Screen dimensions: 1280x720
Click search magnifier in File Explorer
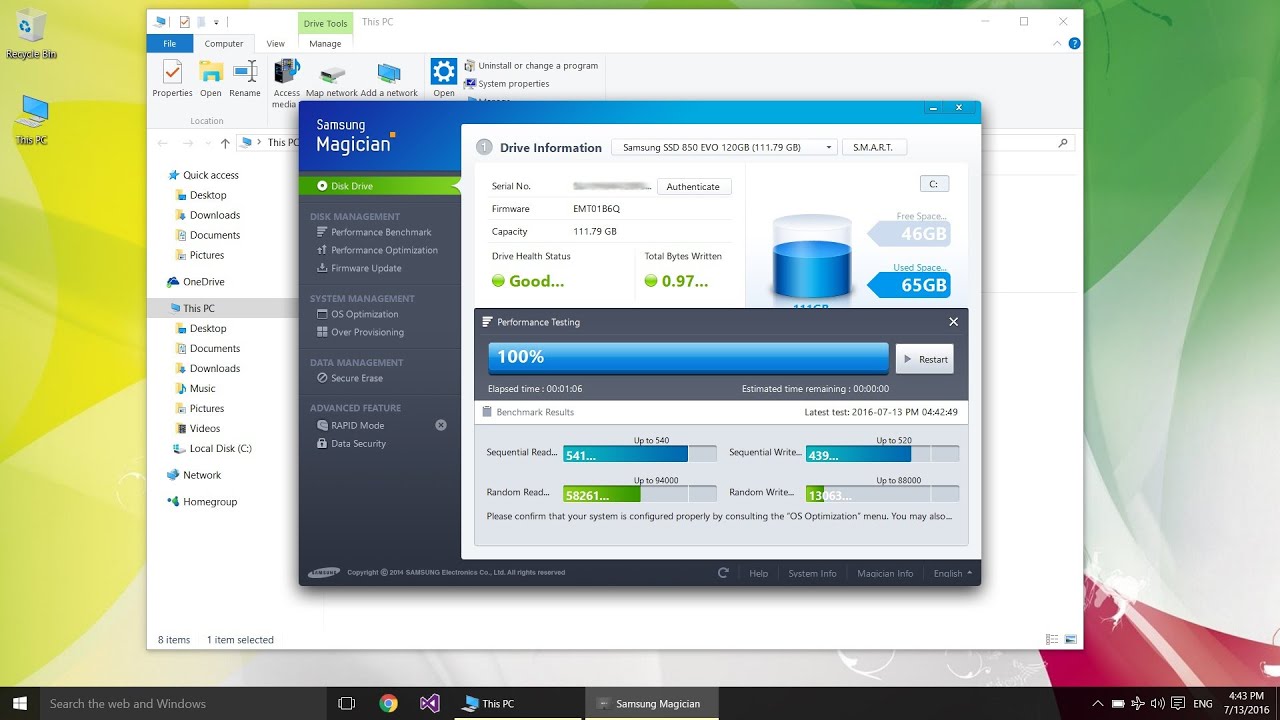point(1062,143)
